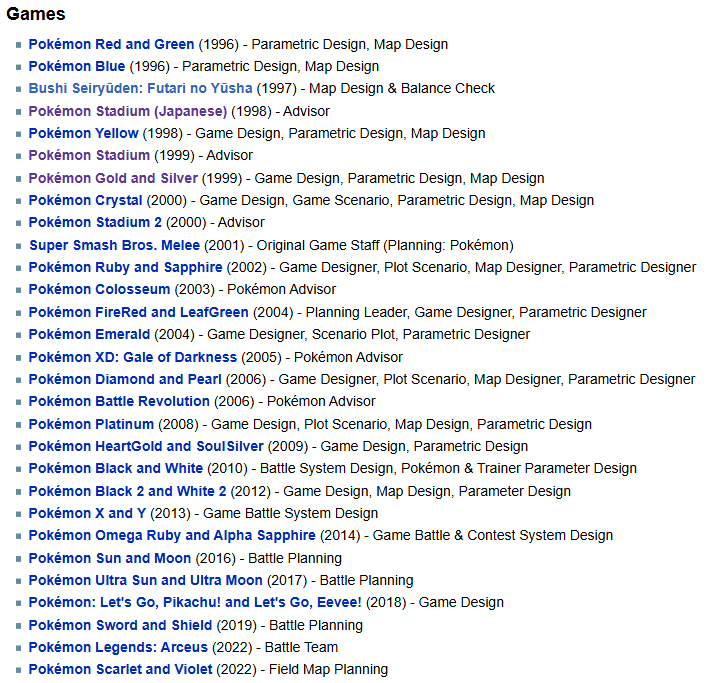This screenshot has height=683, width=716.
Task: Open the Pokémon Stadium 1999 link
Action: click(x=90, y=155)
